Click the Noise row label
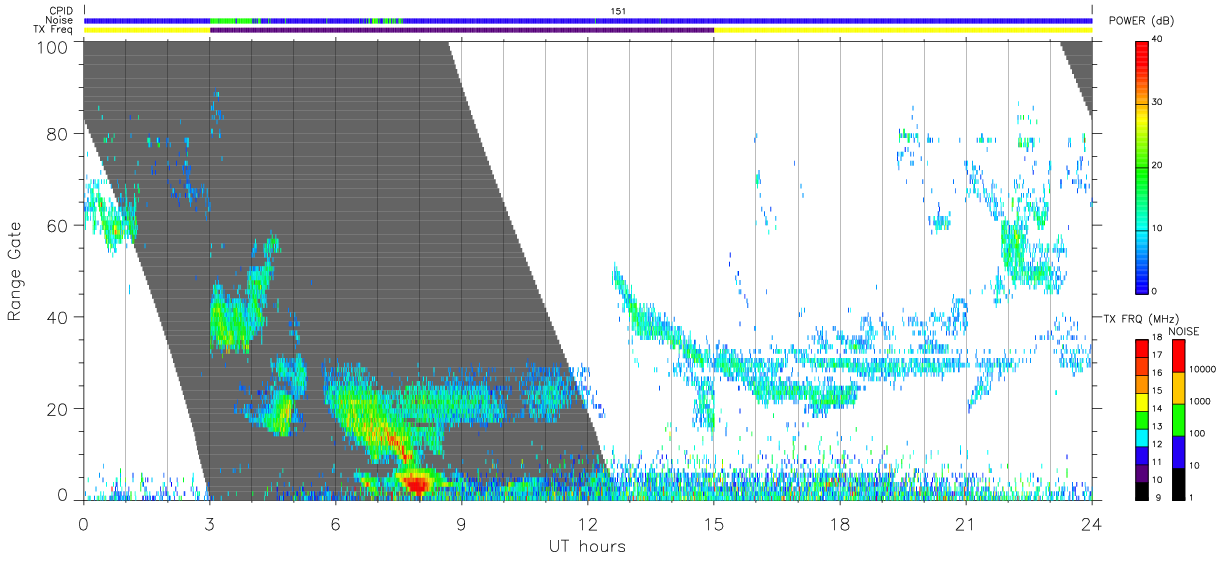The width and height of the screenshot is (1228, 567). pyautogui.click(x=61, y=20)
